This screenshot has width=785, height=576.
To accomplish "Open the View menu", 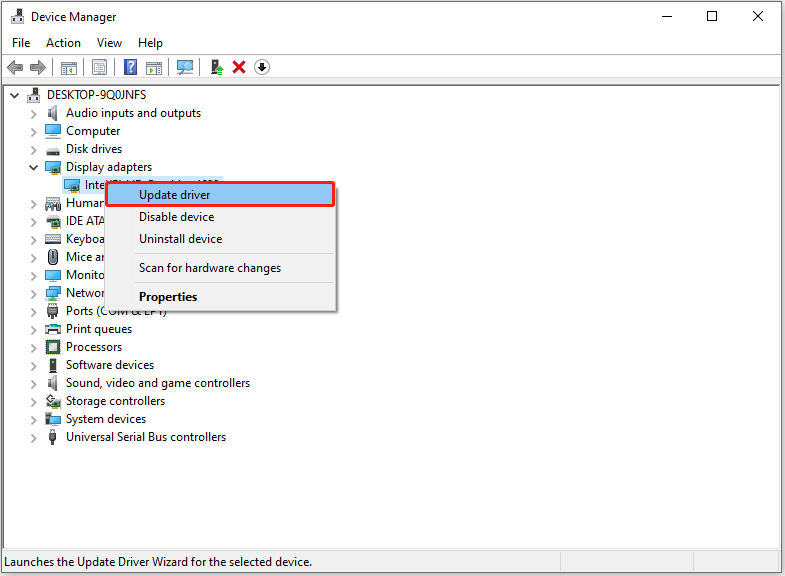I will coord(109,43).
